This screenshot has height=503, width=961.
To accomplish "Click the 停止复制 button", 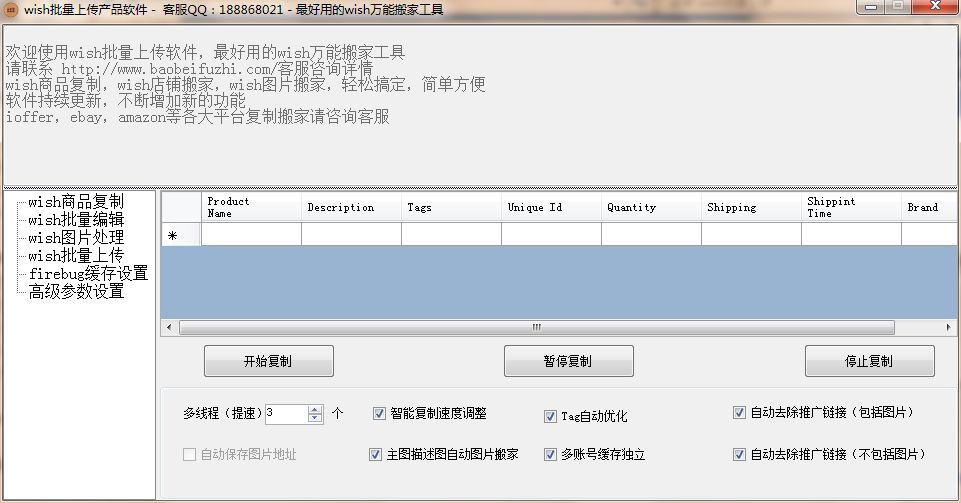I will 869,361.
